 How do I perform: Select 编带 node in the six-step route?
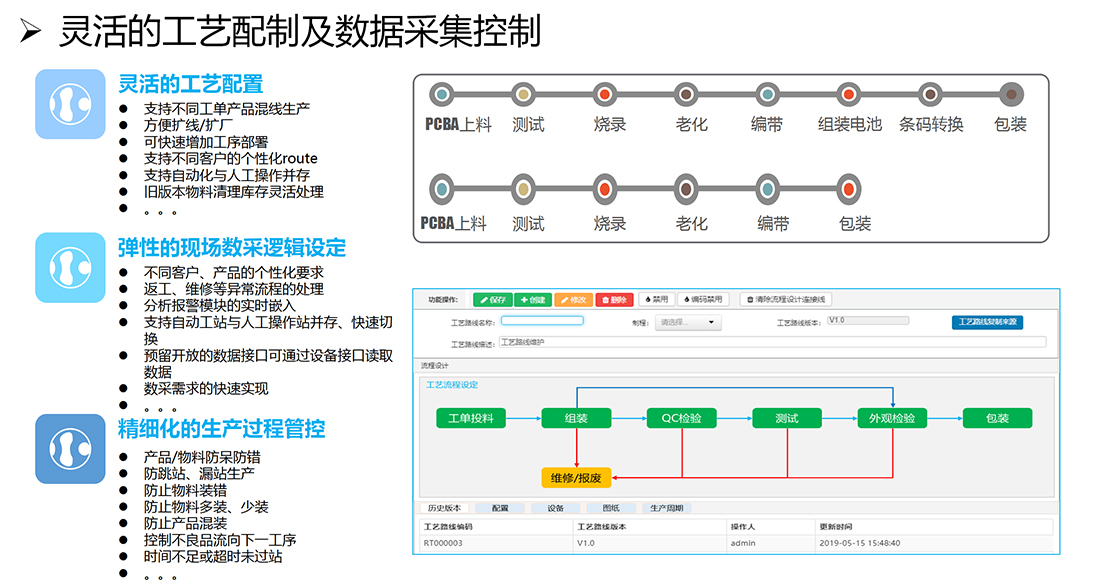[767, 189]
